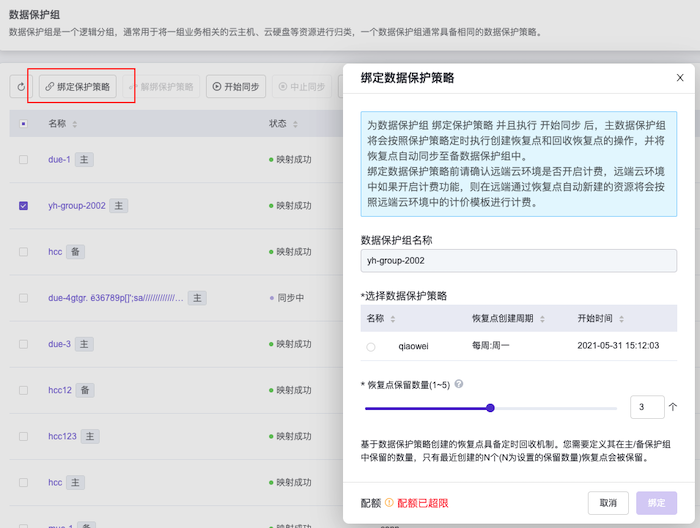The width and height of the screenshot is (700, 528).
Task: Tick the checkbox for the due-1 row
Action: tap(24, 159)
